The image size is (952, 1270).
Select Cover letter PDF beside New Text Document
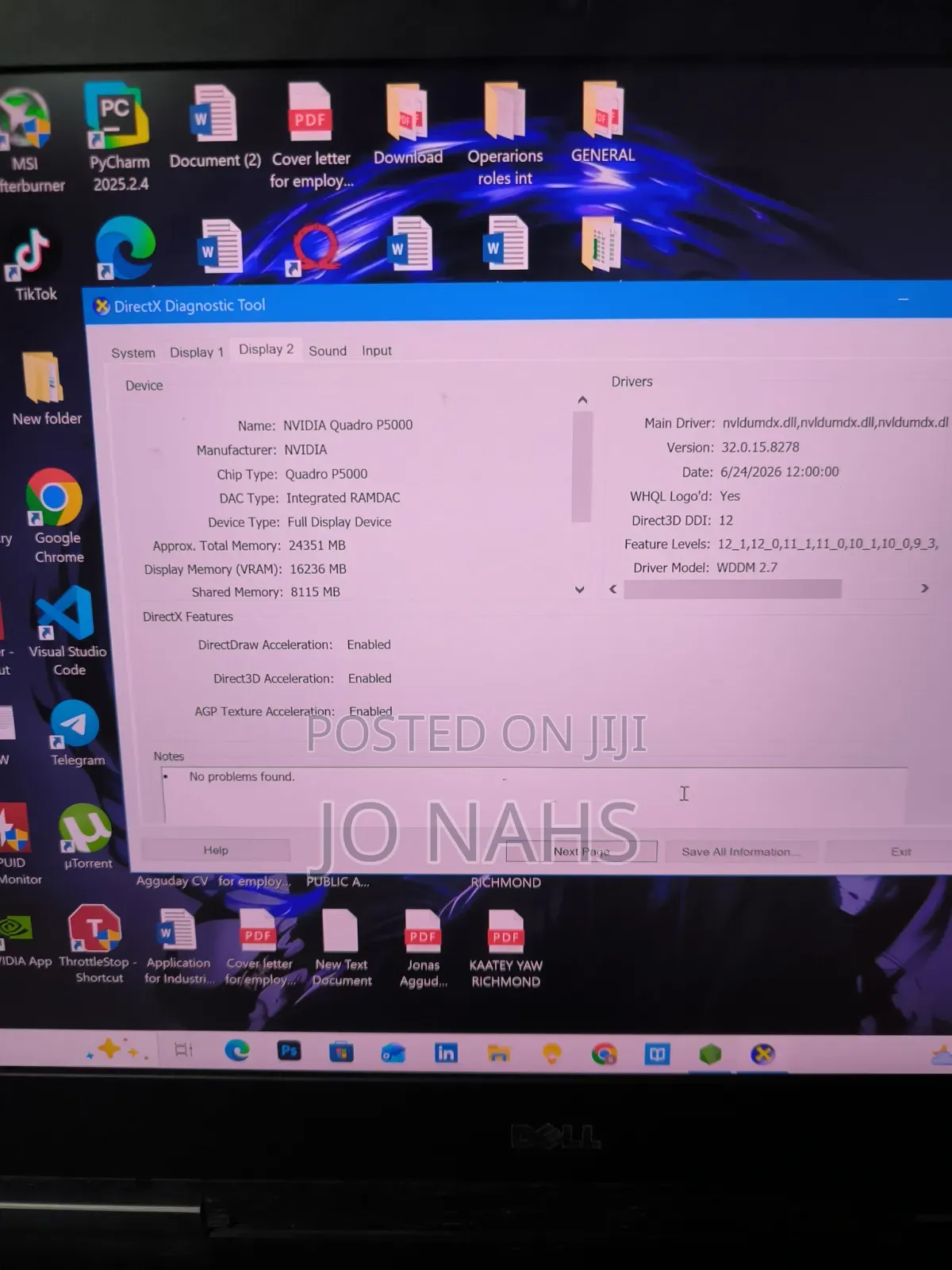coord(259,947)
